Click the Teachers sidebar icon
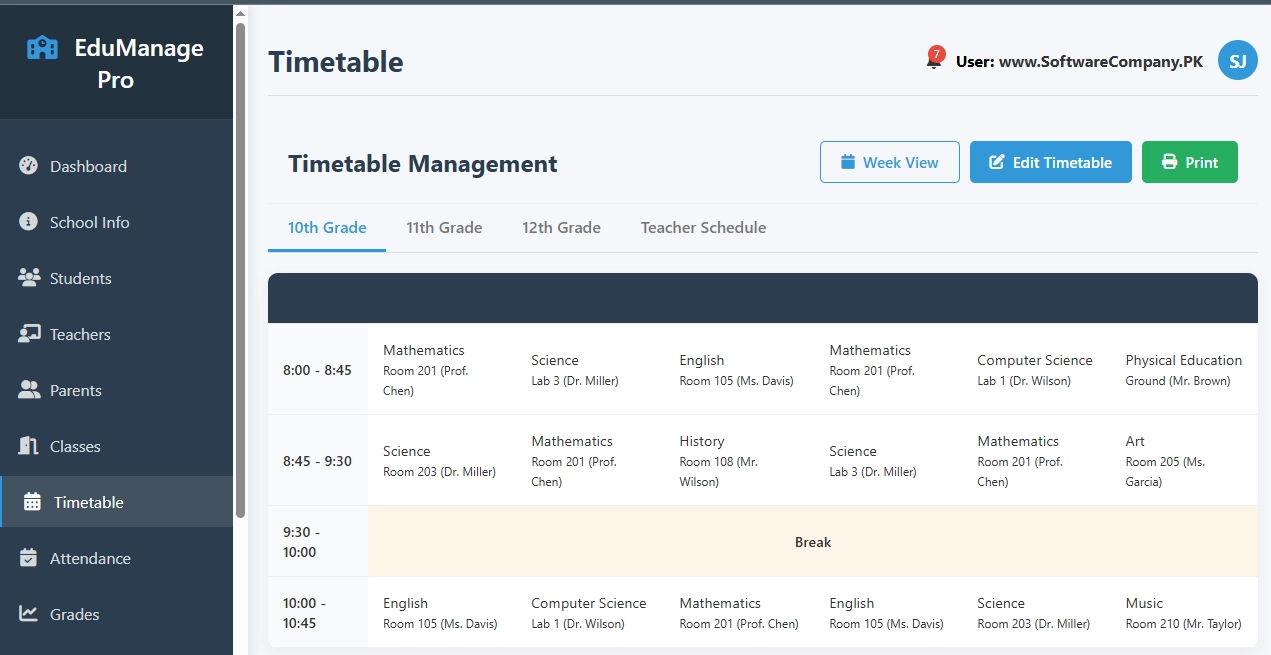This screenshot has height=655, width=1271. click(29, 334)
